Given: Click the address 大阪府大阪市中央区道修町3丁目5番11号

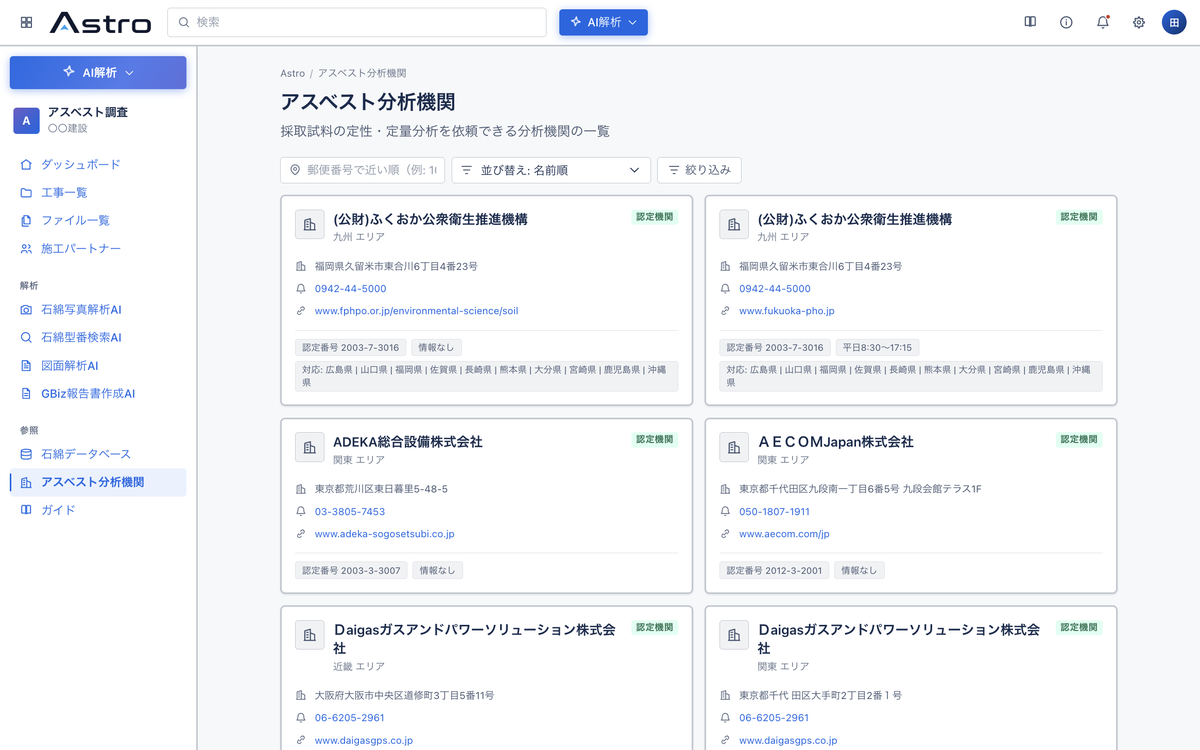Looking at the screenshot, I should [404, 695].
